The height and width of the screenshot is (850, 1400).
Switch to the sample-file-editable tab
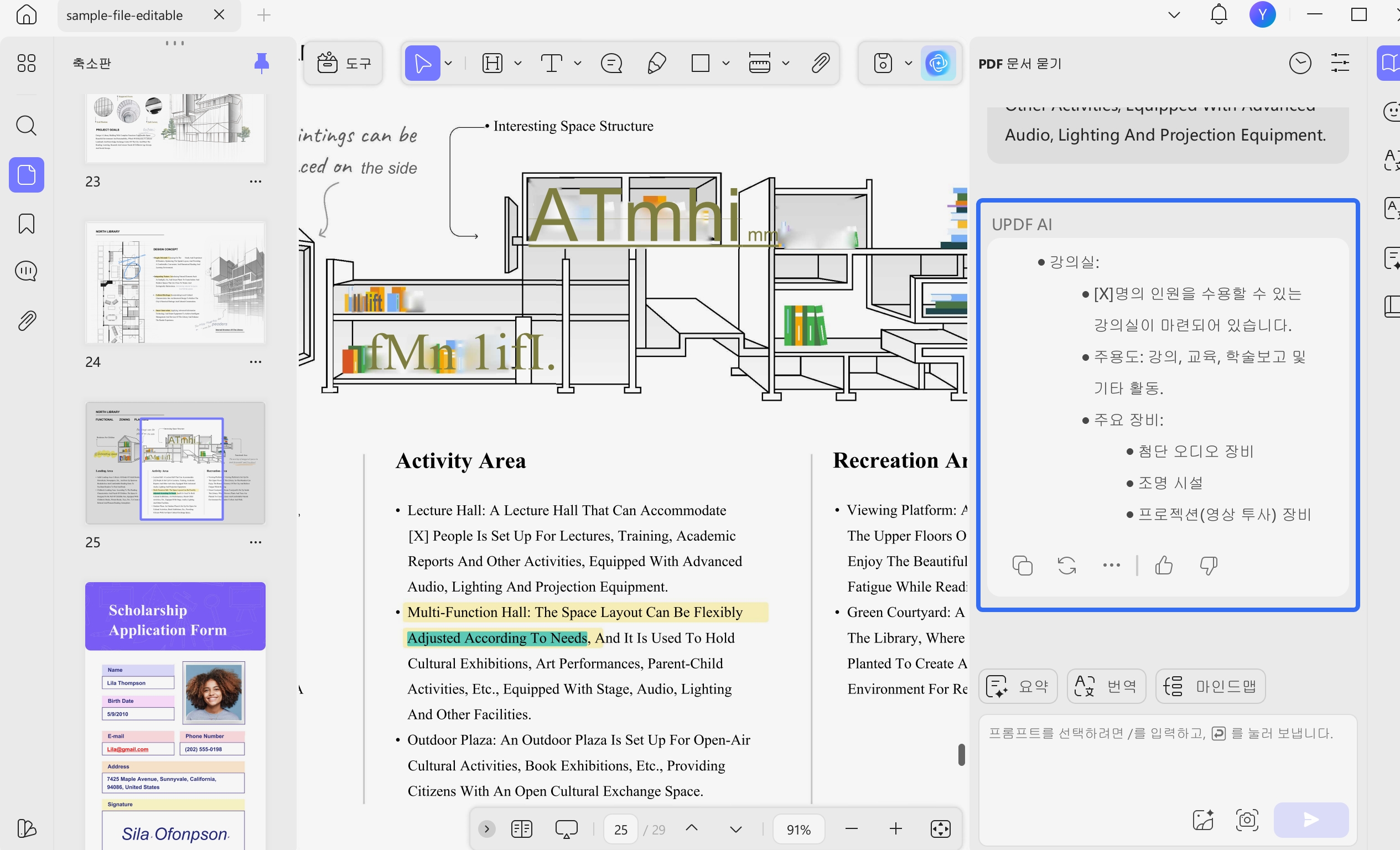(125, 15)
